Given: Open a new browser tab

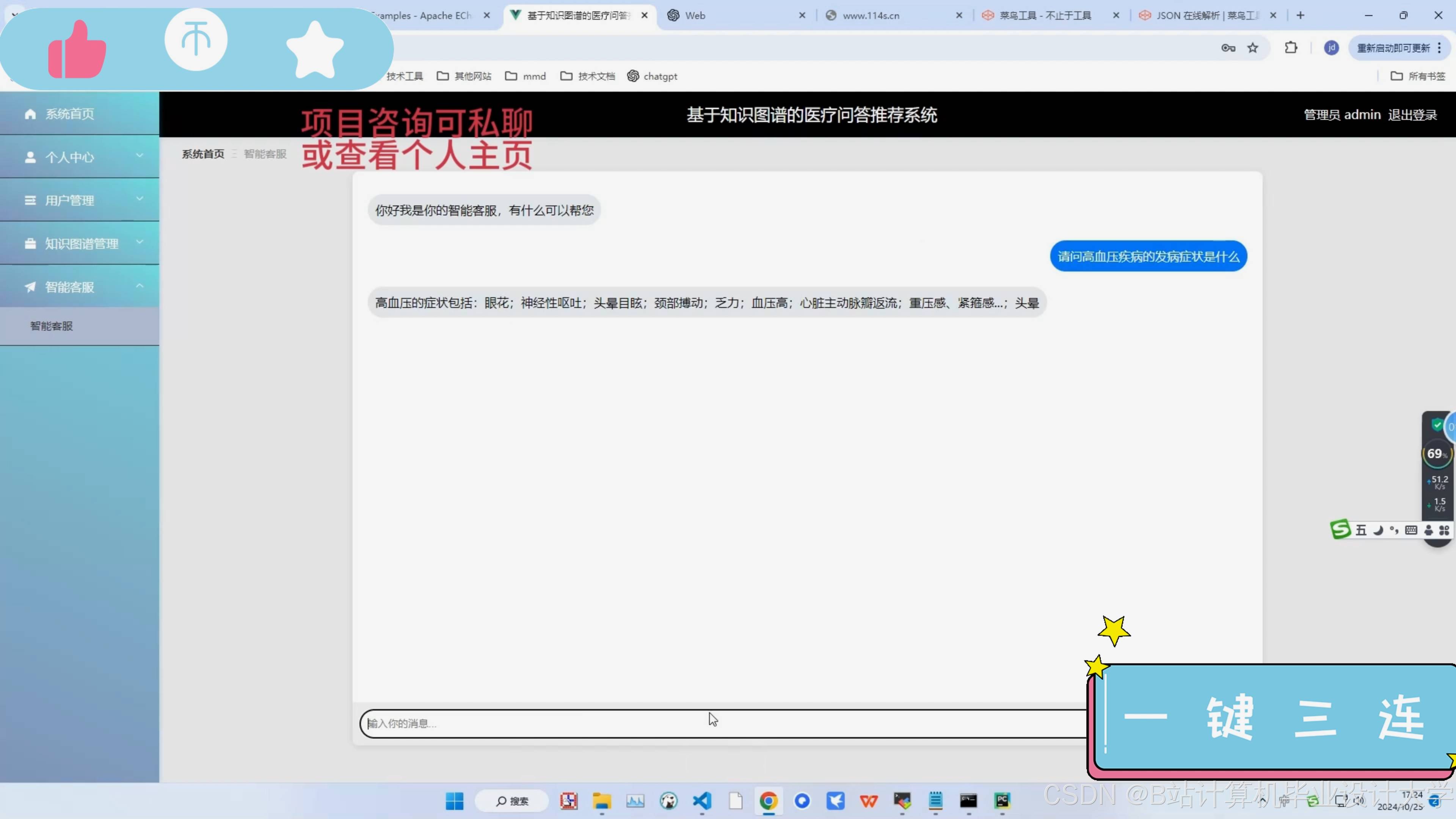Looking at the screenshot, I should (x=1301, y=15).
